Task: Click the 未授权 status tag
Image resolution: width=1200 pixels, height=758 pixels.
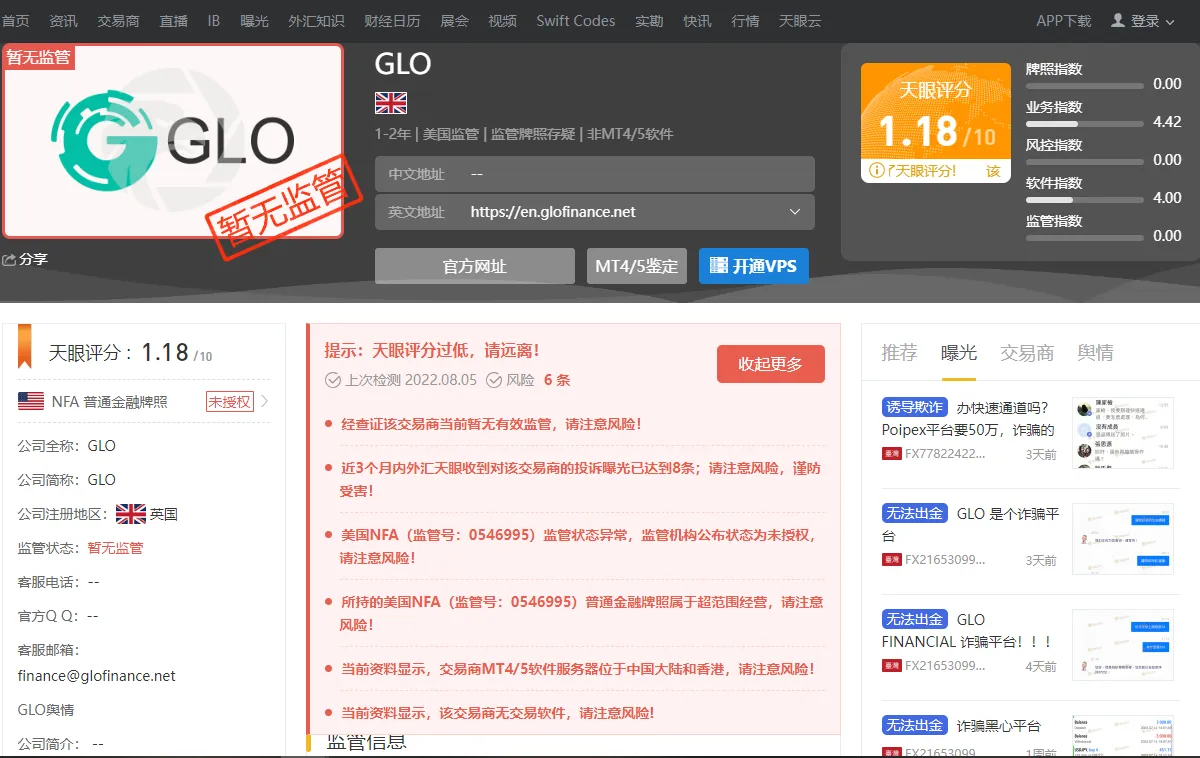Action: click(230, 402)
